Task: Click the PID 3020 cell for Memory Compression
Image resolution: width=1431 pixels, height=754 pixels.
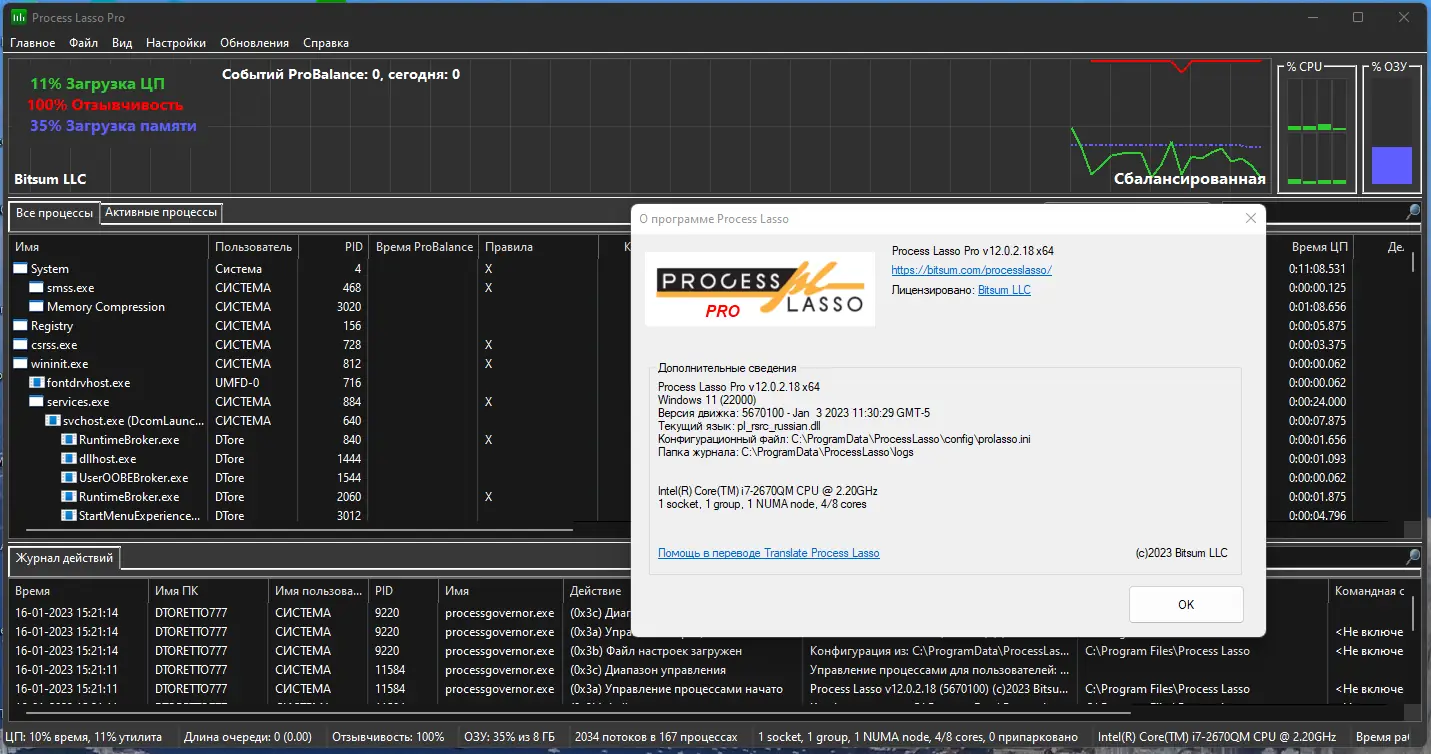Action: coord(349,307)
